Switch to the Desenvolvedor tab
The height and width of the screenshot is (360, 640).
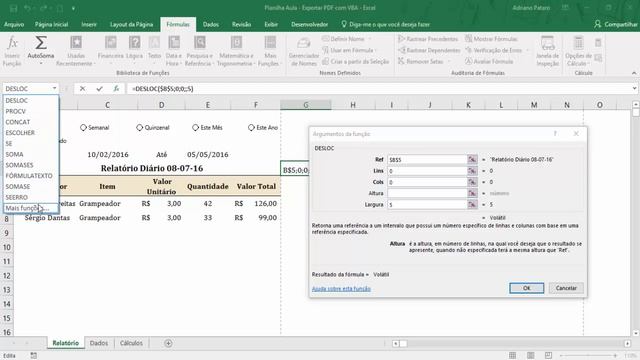pyautogui.click(x=309, y=24)
